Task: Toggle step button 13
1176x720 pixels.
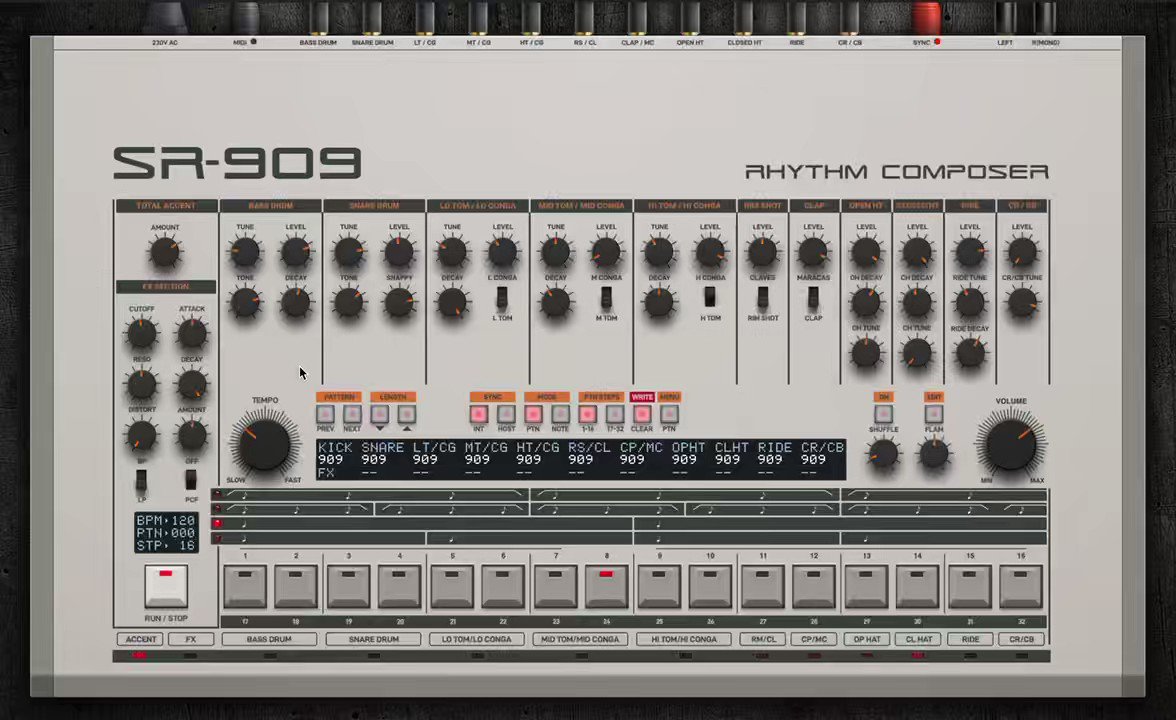Action: coord(866,586)
